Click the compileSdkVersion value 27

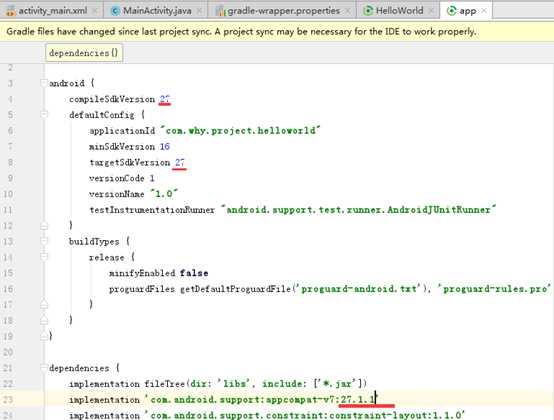pos(165,99)
